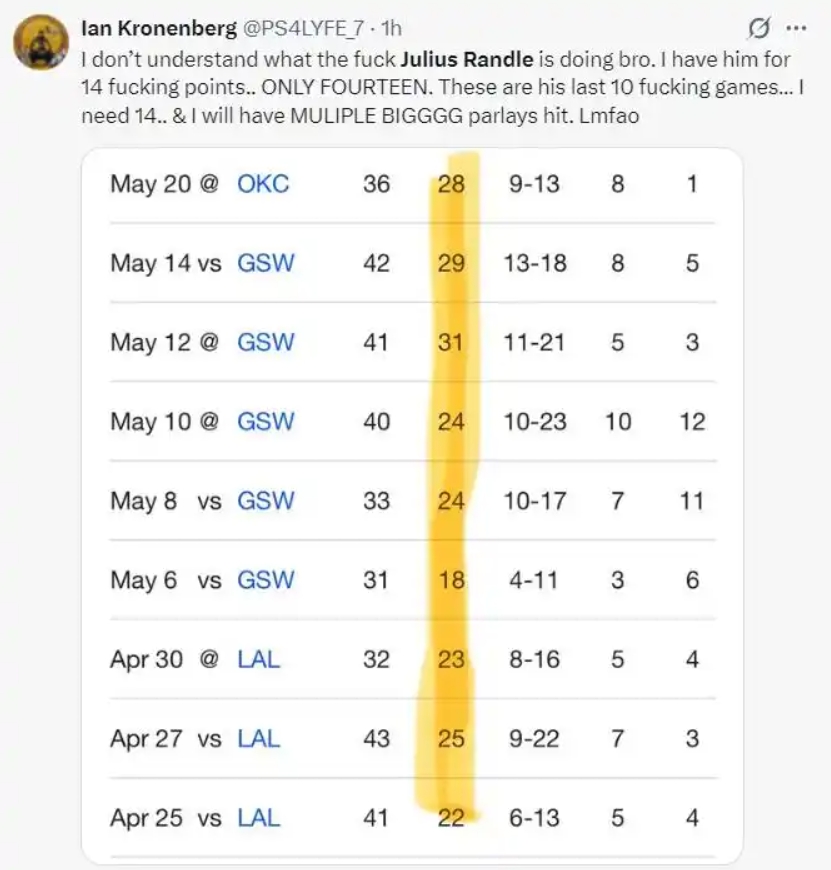This screenshot has height=870, width=831.
Task: Click bold Julius Randle text
Action: coord(467,59)
